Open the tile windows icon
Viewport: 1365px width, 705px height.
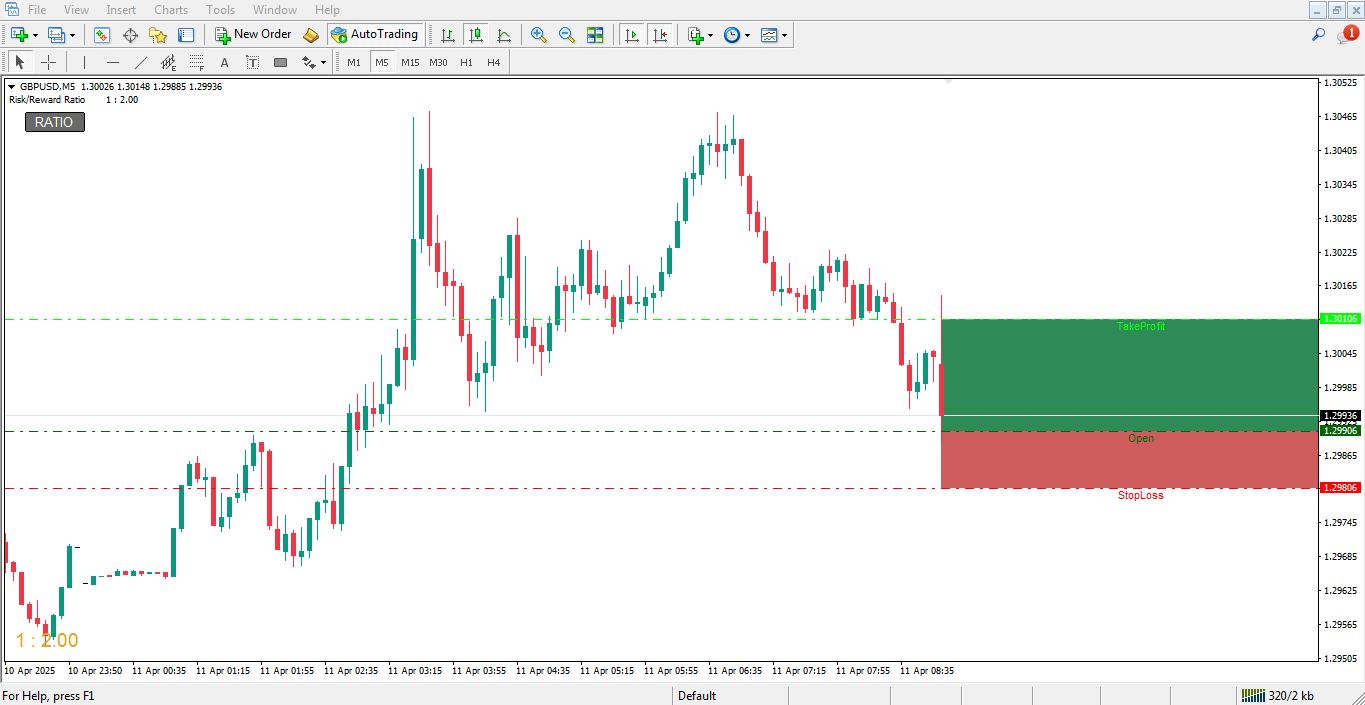596,34
